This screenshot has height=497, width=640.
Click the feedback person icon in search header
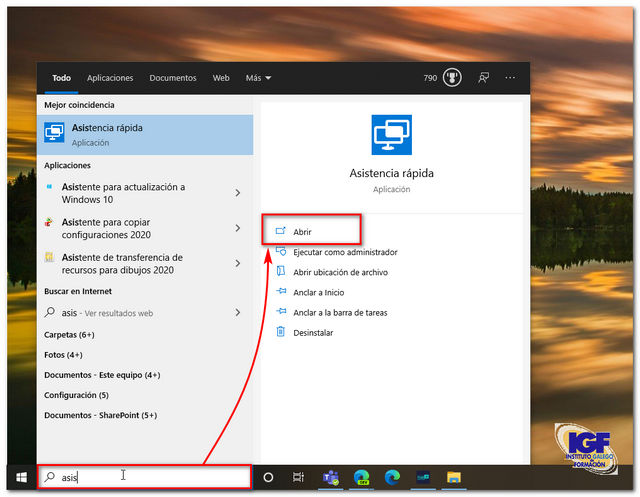(x=484, y=77)
